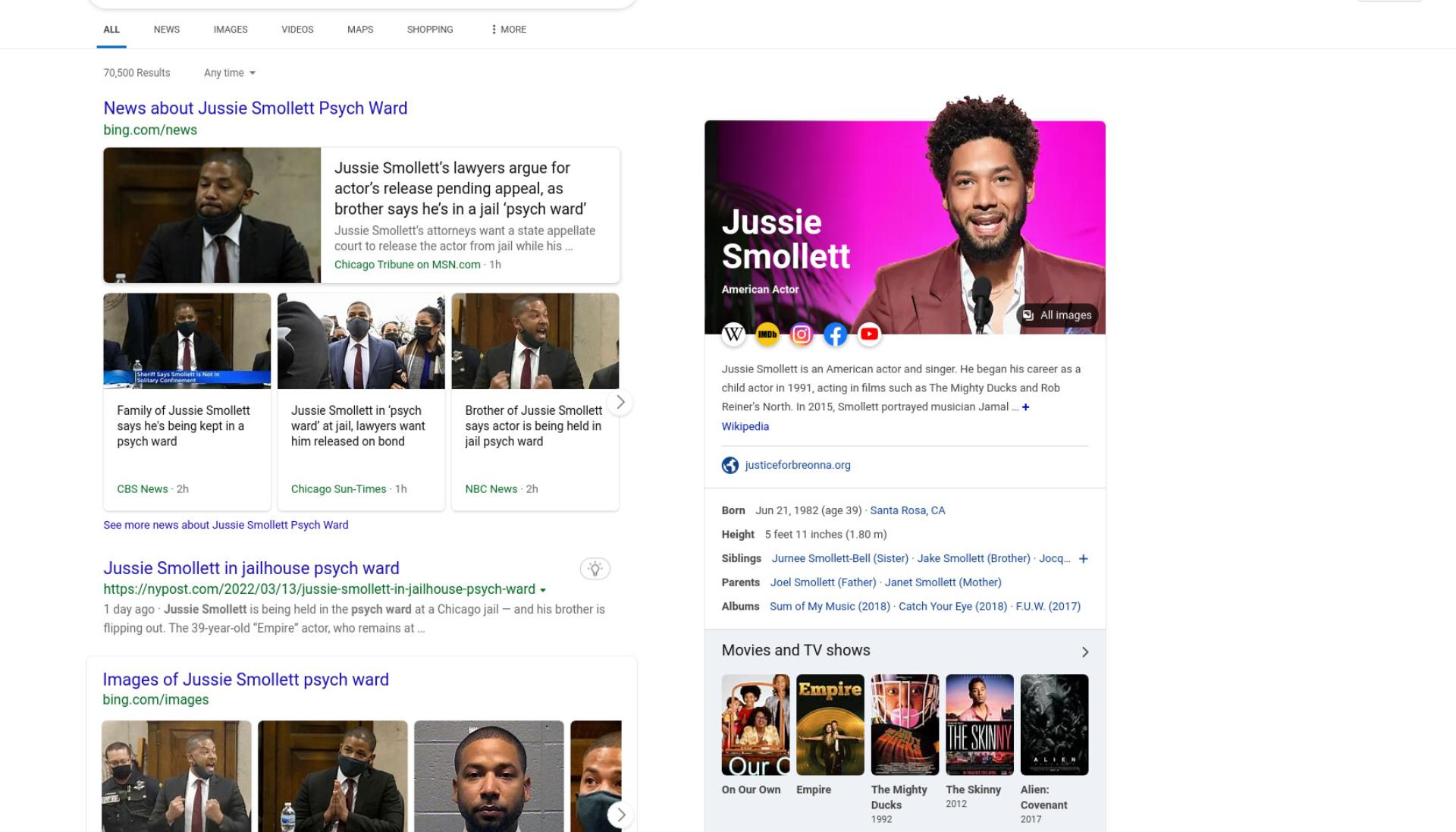The height and width of the screenshot is (832, 1456).
Task: Open the Facebook profile icon
Action: click(835, 334)
